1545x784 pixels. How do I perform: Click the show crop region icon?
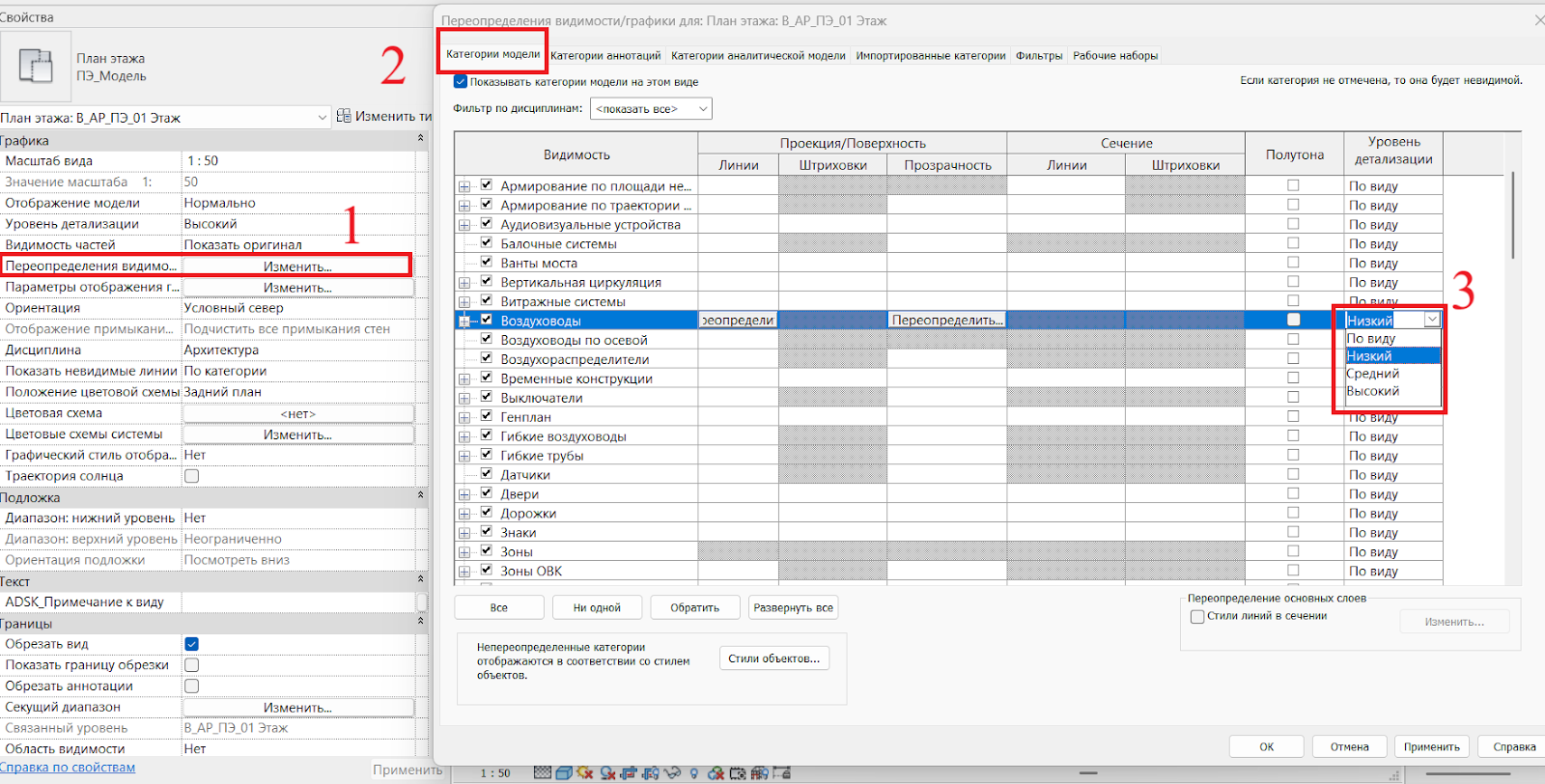650,773
